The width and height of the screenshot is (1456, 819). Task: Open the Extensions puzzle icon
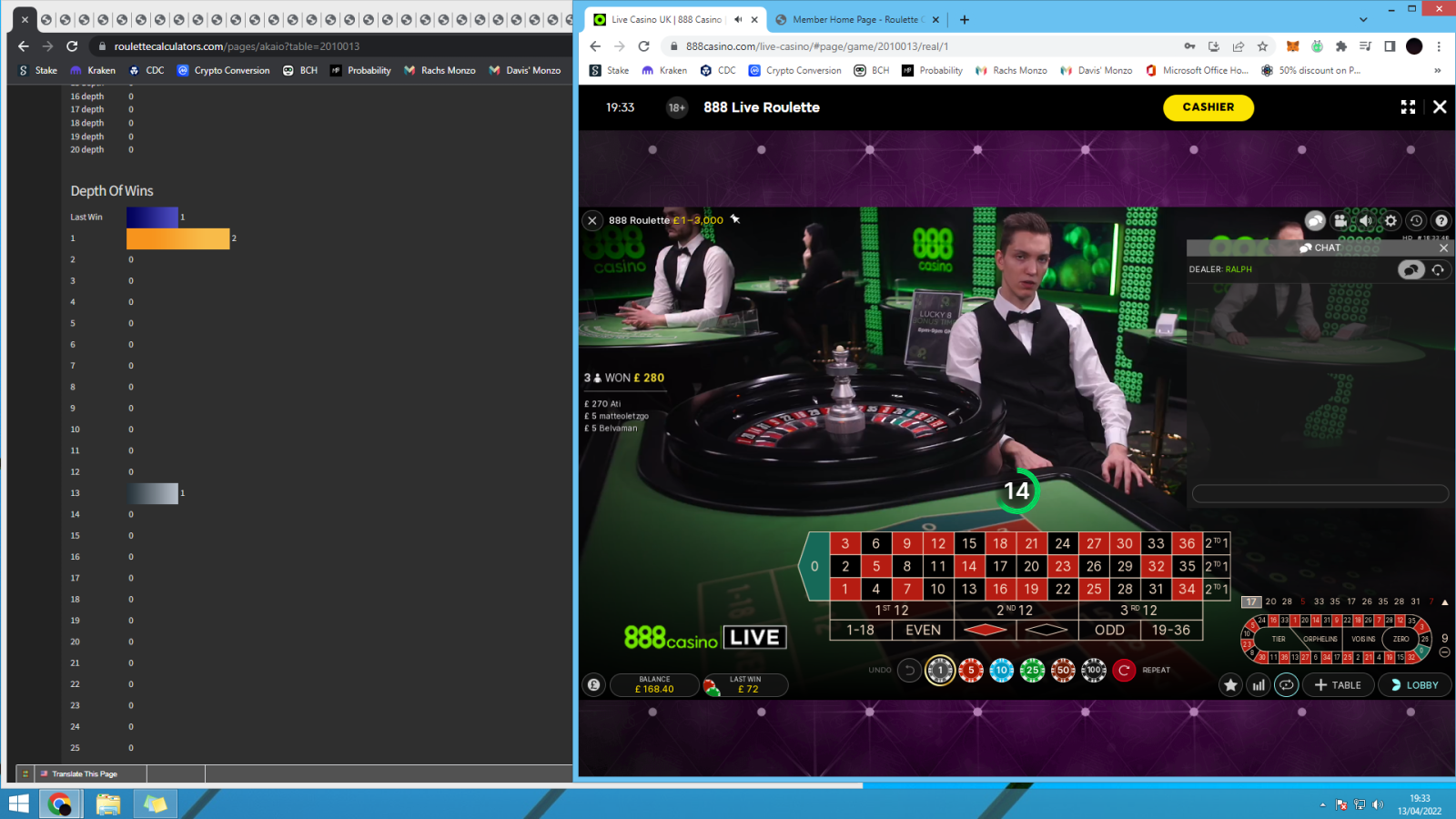coord(1341,46)
